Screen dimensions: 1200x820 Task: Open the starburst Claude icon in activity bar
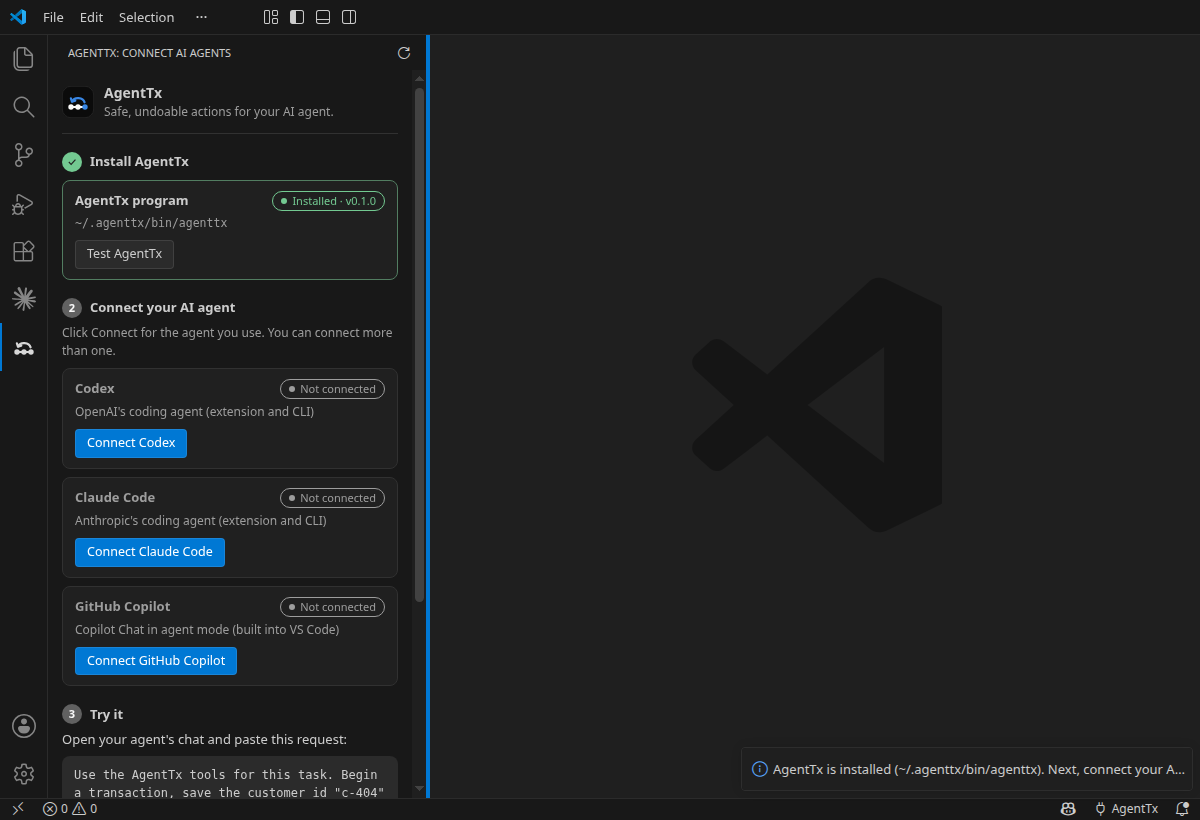[x=24, y=299]
